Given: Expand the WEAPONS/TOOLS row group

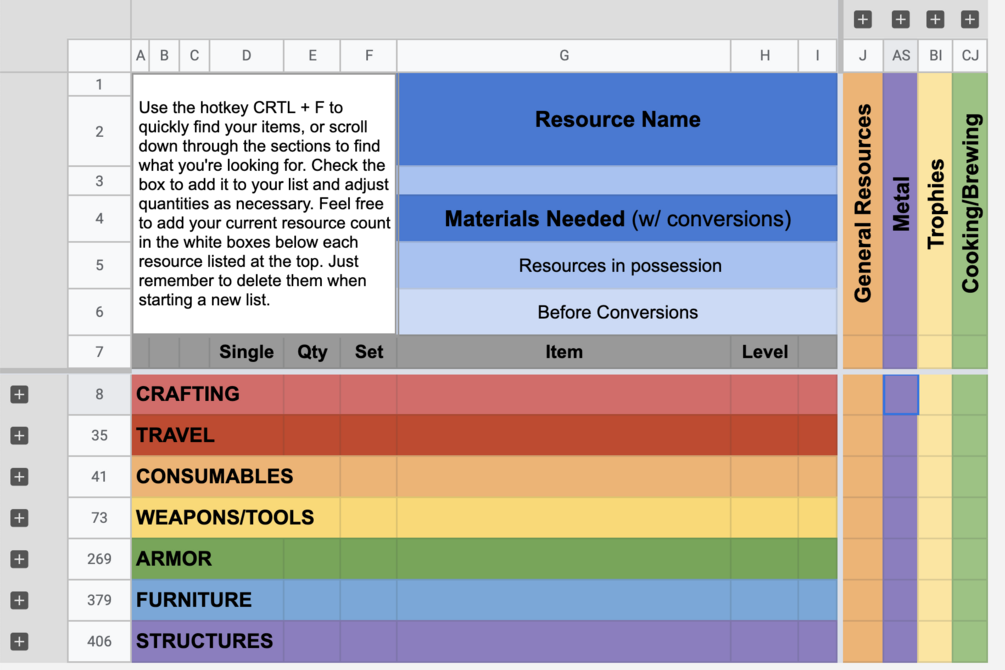Looking at the screenshot, I should pos(19,518).
